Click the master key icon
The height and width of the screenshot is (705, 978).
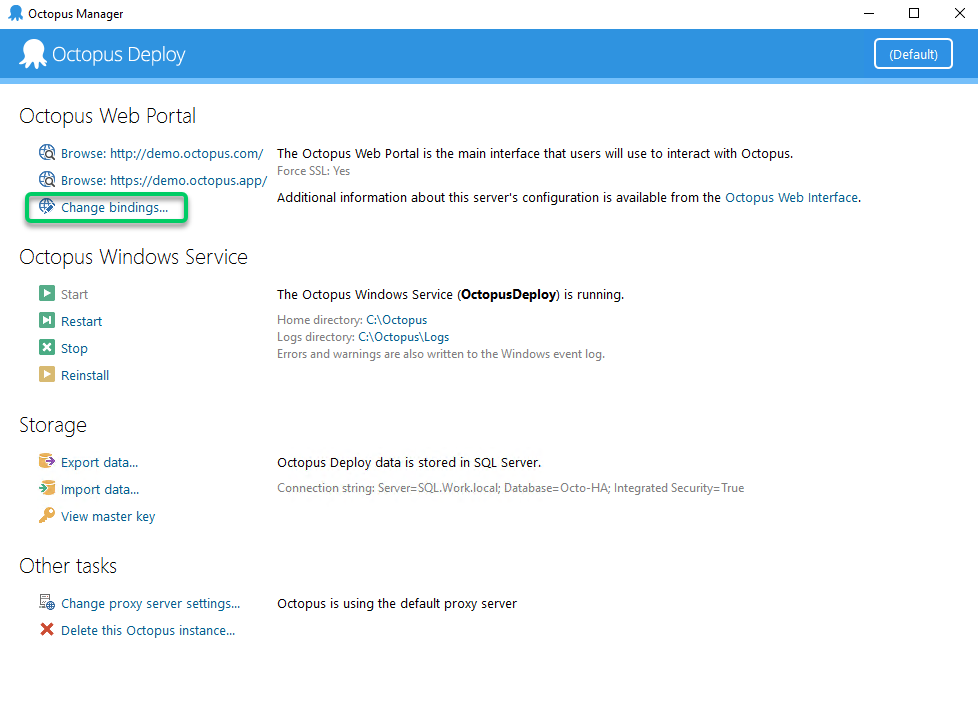coord(47,515)
